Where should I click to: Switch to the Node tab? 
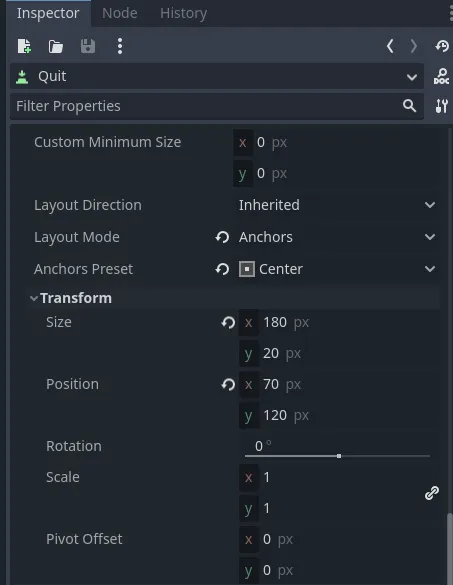click(120, 13)
